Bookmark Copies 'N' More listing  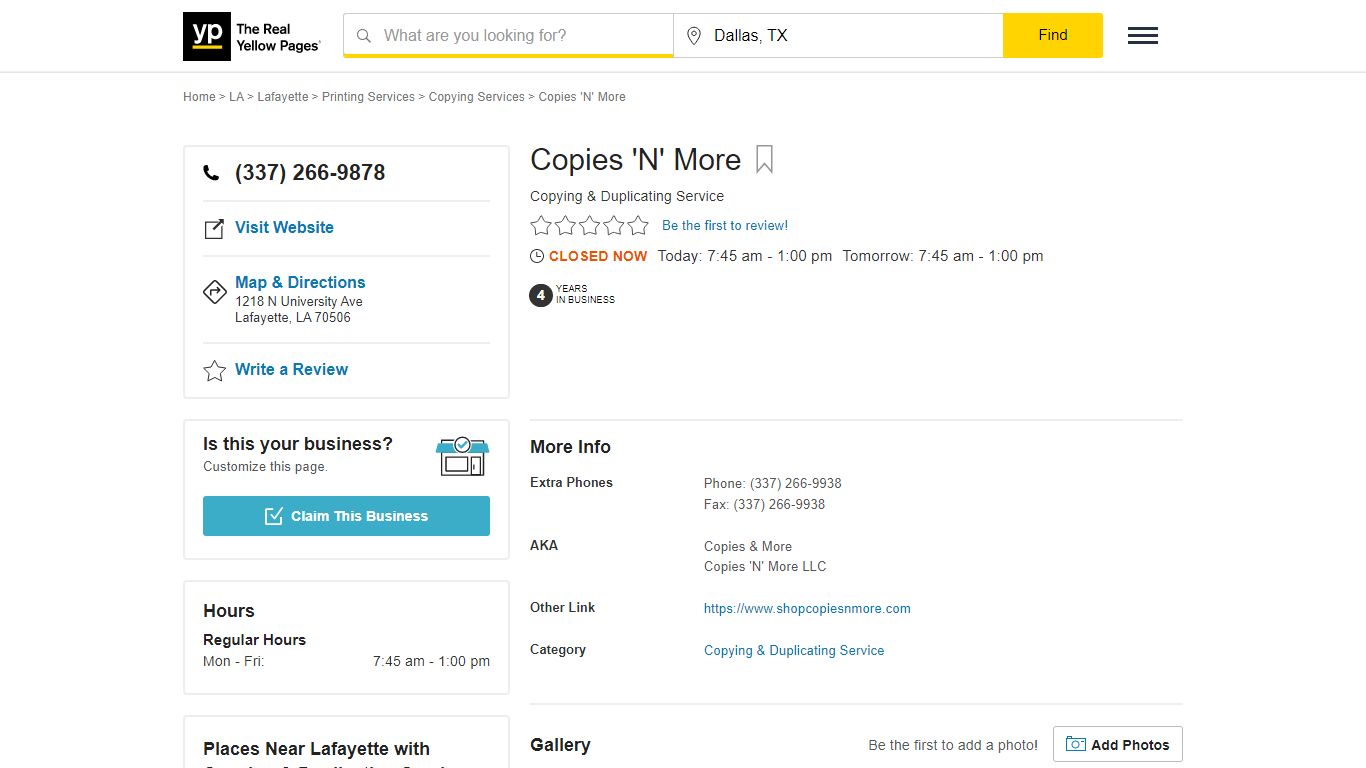tap(764, 160)
